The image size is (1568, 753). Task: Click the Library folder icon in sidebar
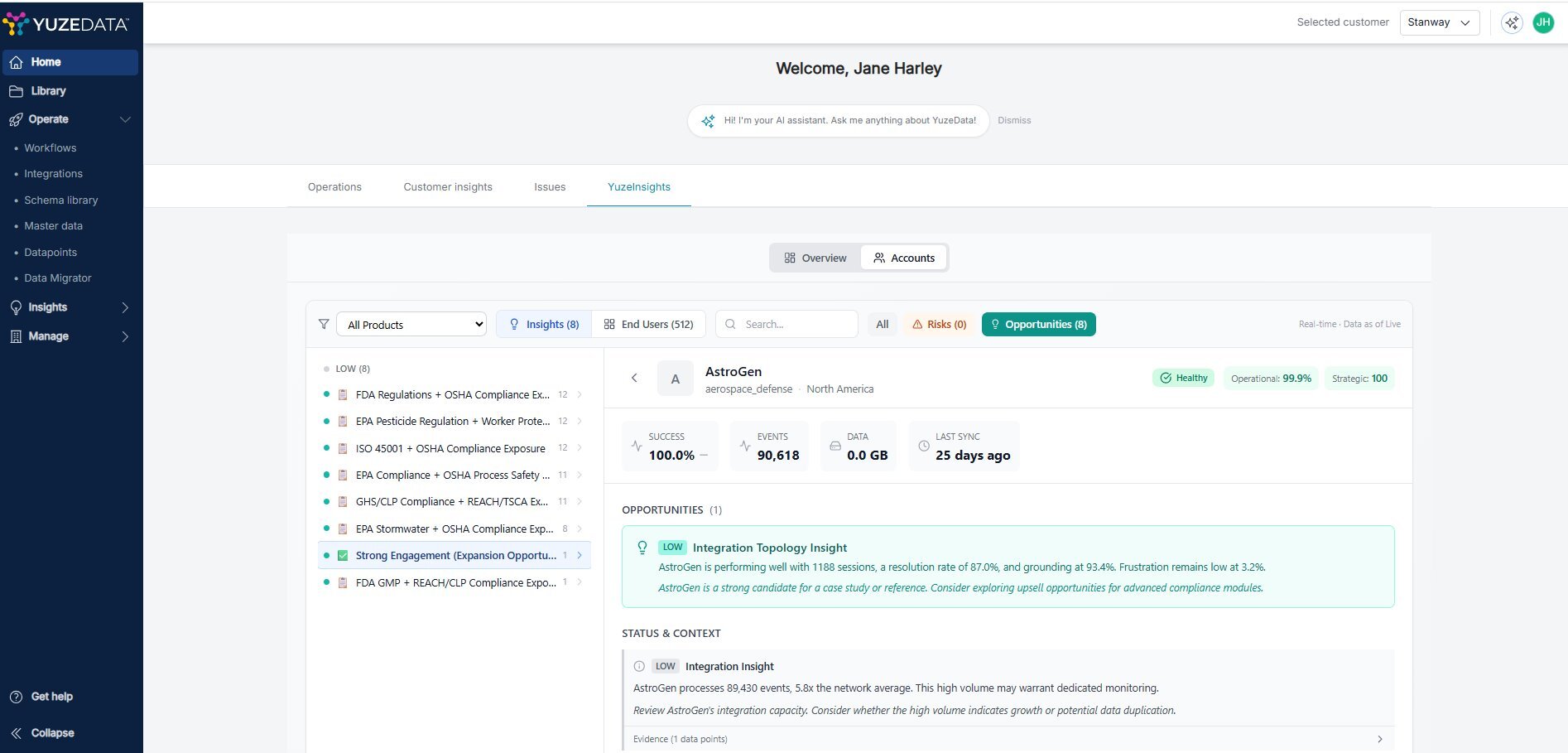pyautogui.click(x=16, y=91)
